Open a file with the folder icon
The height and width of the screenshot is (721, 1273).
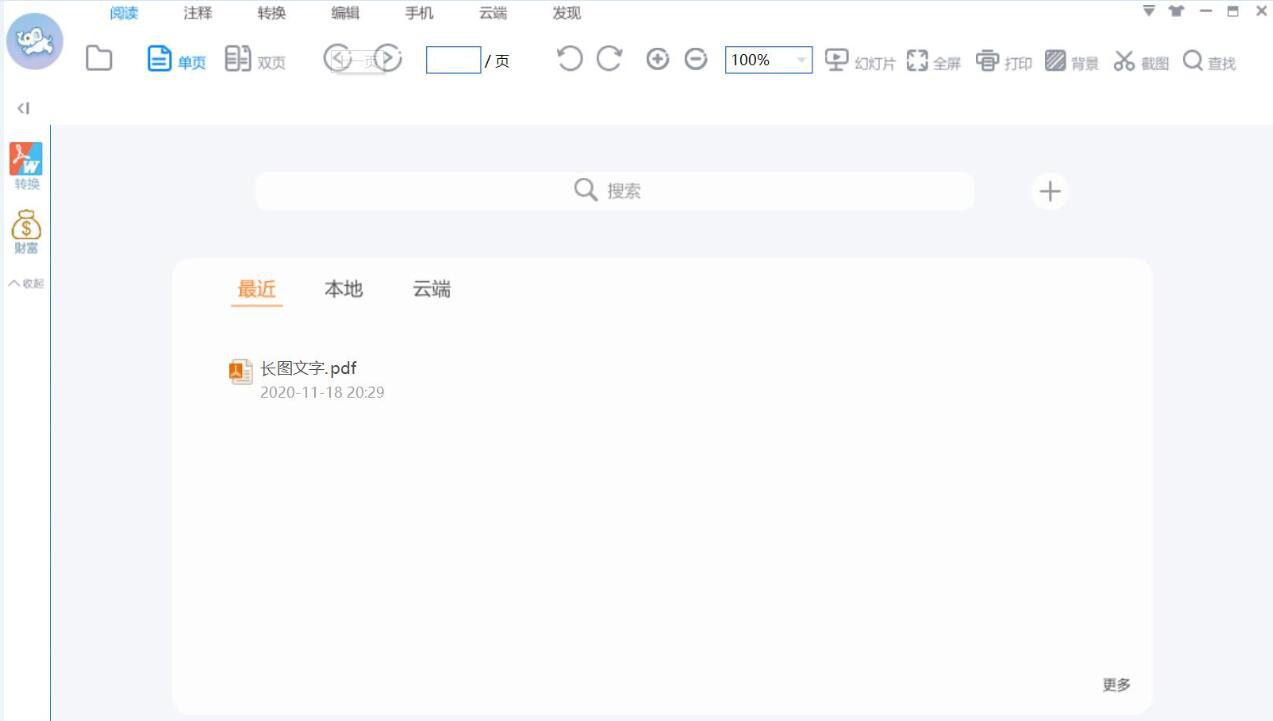tap(99, 59)
